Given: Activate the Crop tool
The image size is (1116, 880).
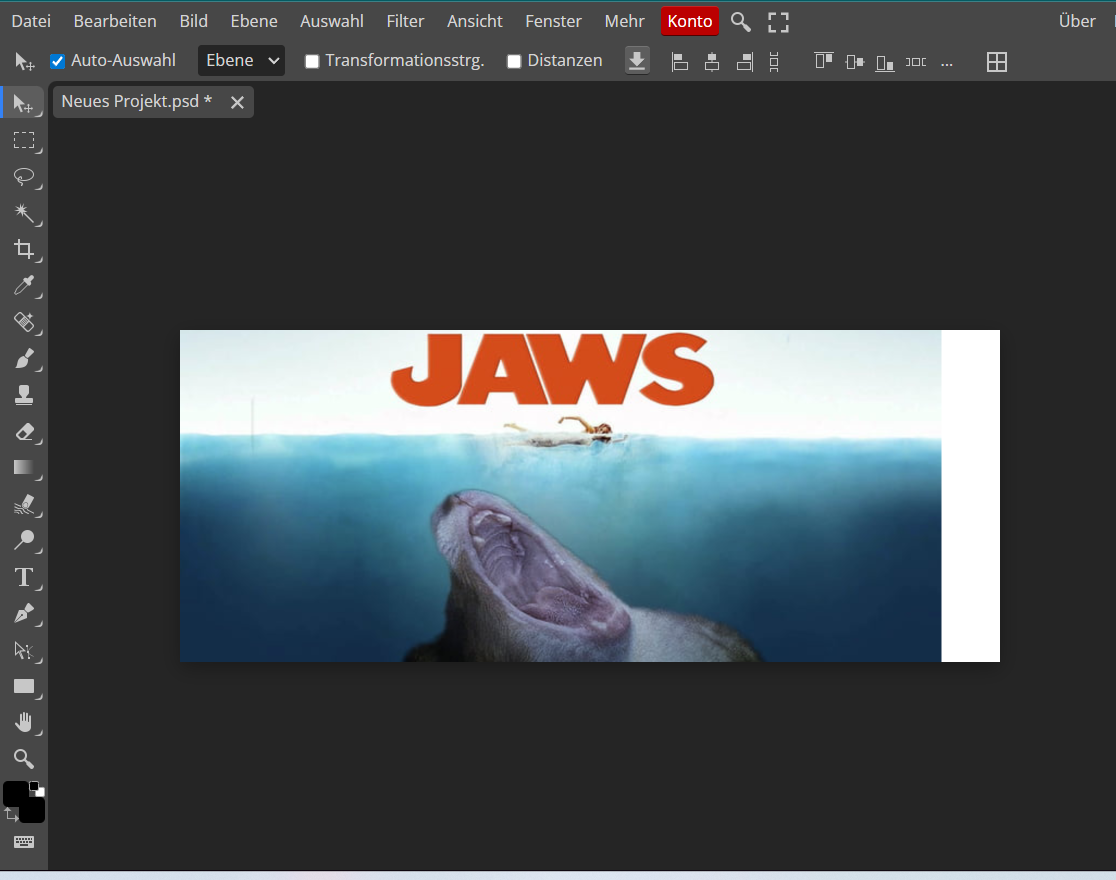Looking at the screenshot, I should point(24,250).
